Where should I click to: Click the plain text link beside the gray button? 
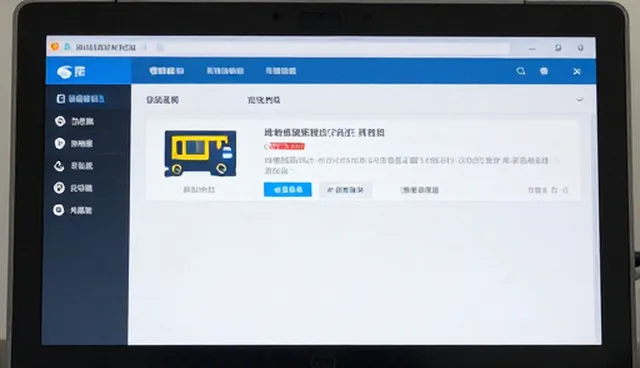click(x=420, y=190)
